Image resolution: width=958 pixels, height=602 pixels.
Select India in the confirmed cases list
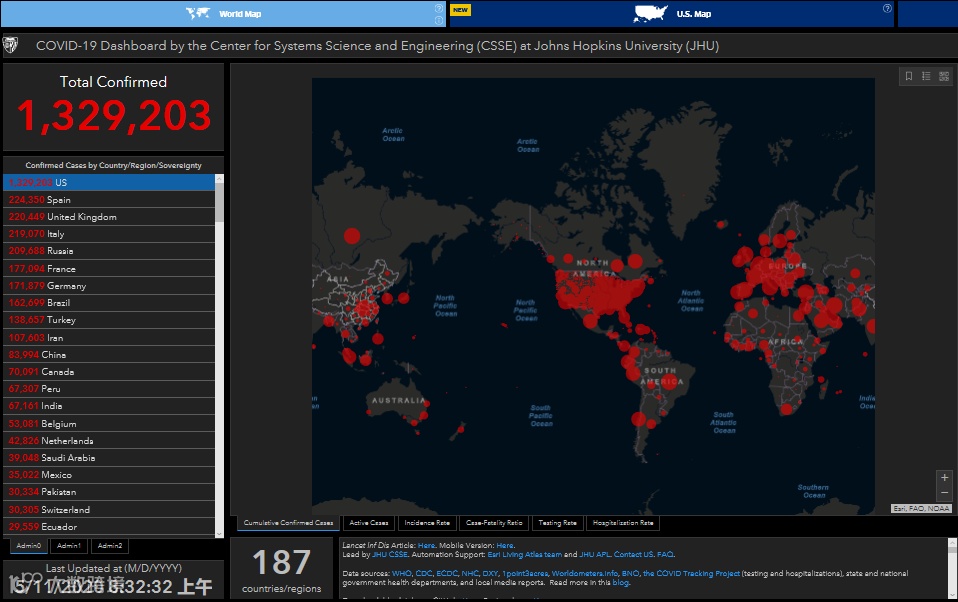pos(109,406)
